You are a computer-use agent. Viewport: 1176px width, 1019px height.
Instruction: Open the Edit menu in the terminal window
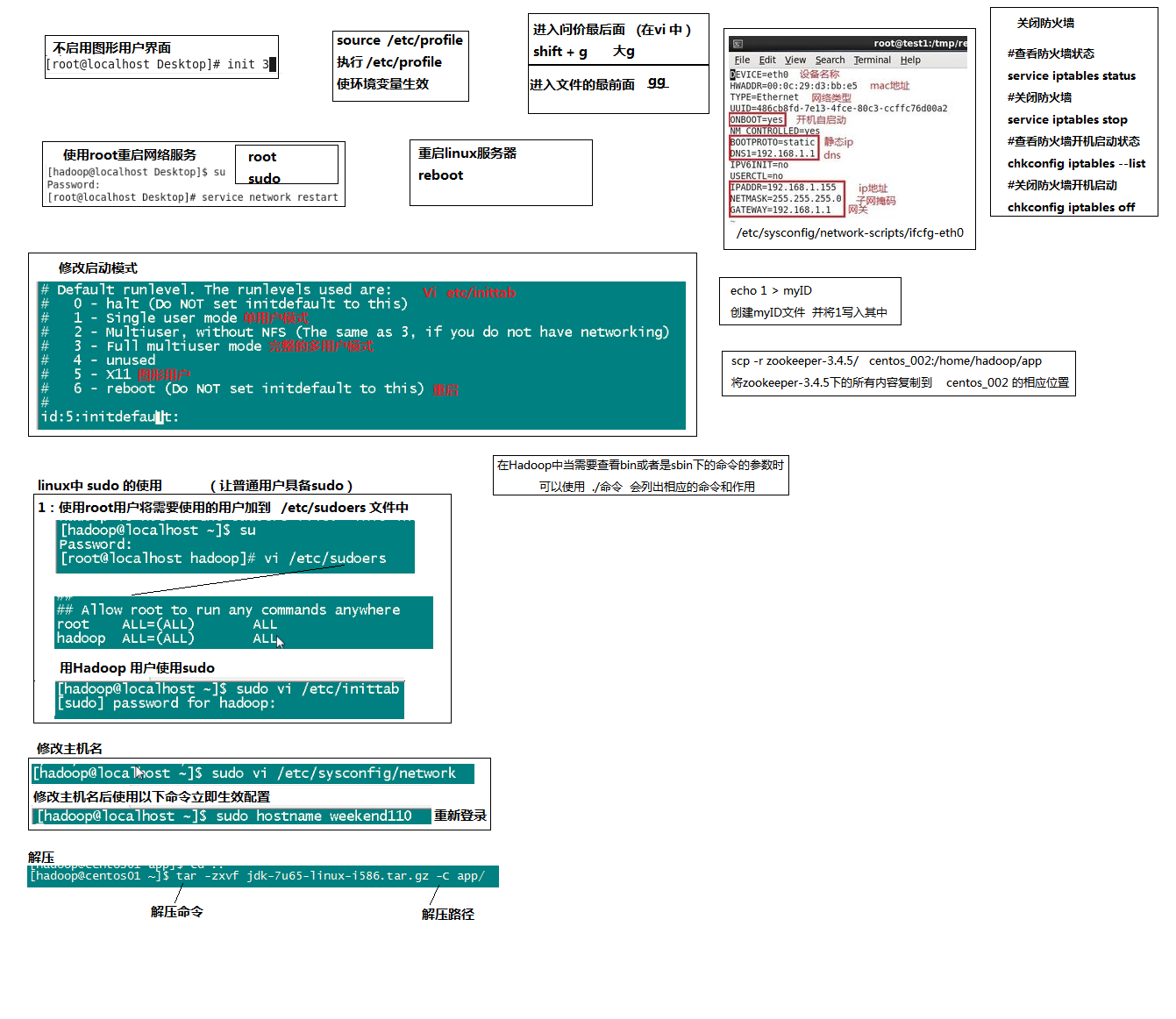point(767,60)
